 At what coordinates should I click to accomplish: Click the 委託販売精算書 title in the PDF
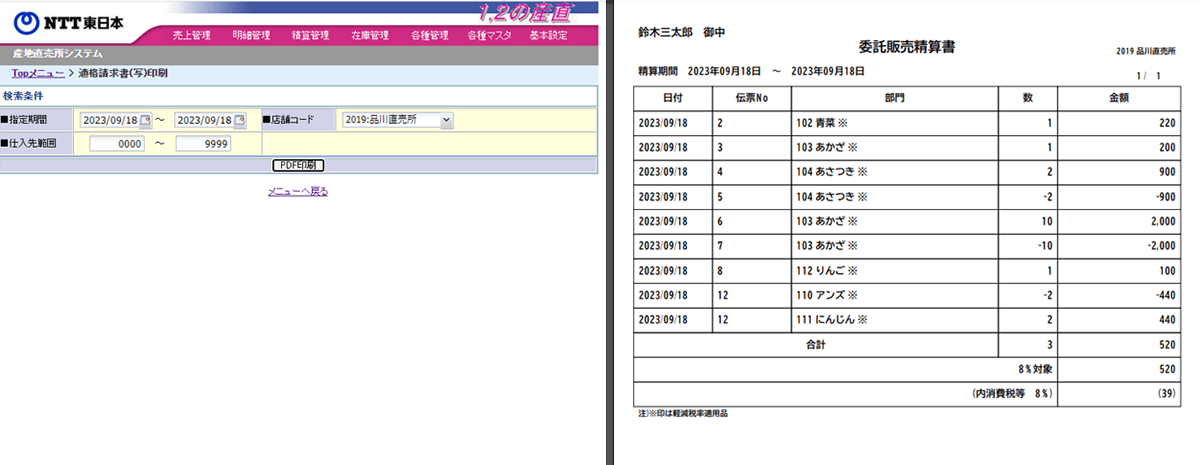click(x=906, y=46)
